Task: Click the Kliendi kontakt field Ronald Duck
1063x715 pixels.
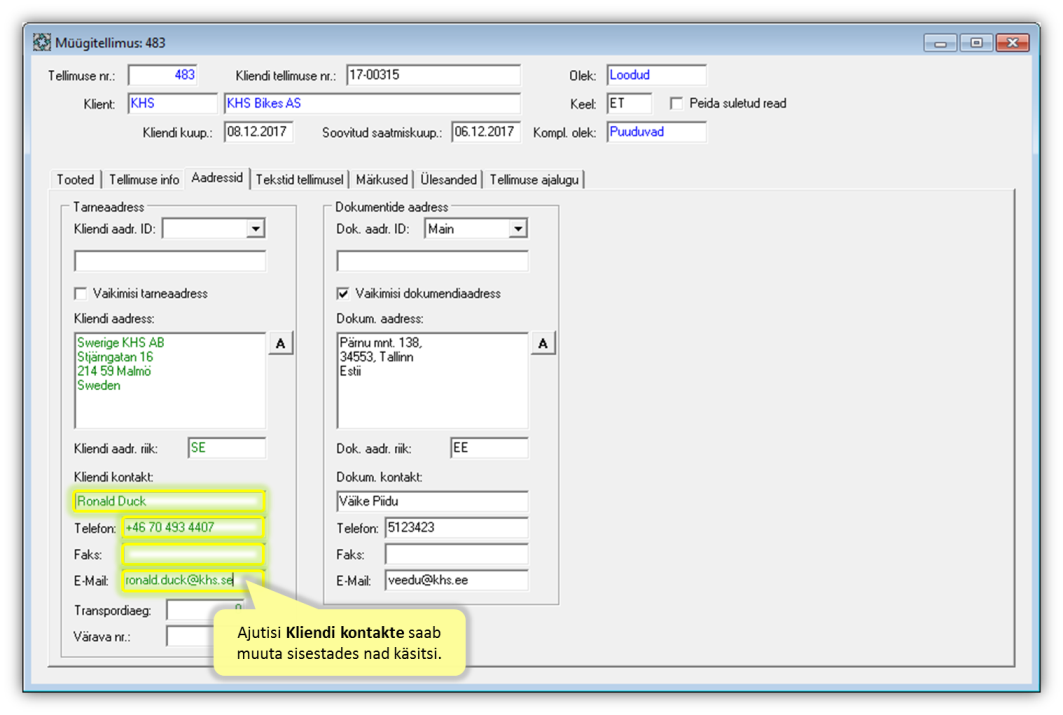Action: click(169, 502)
